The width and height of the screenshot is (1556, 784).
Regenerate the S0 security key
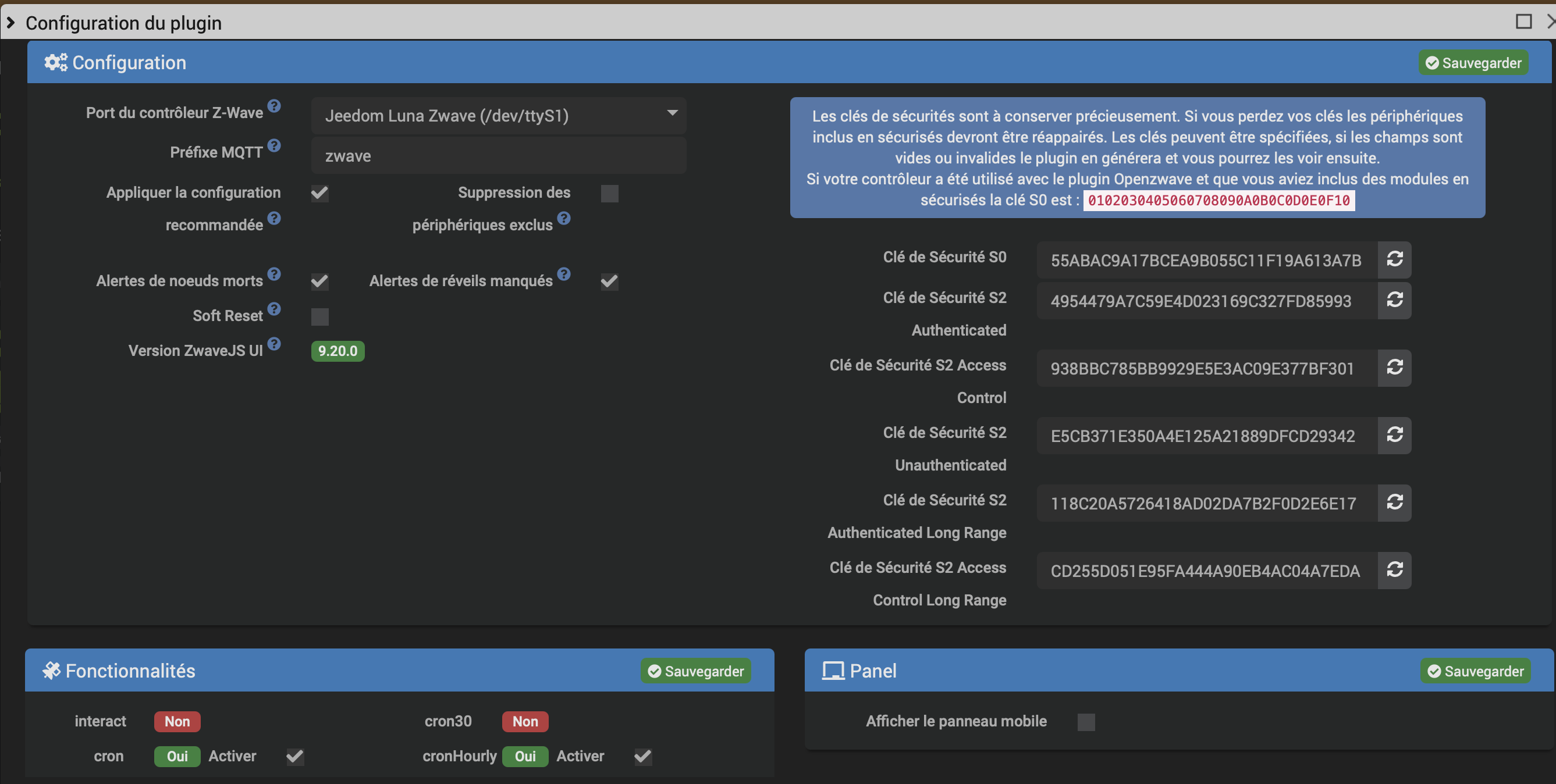point(1394,259)
